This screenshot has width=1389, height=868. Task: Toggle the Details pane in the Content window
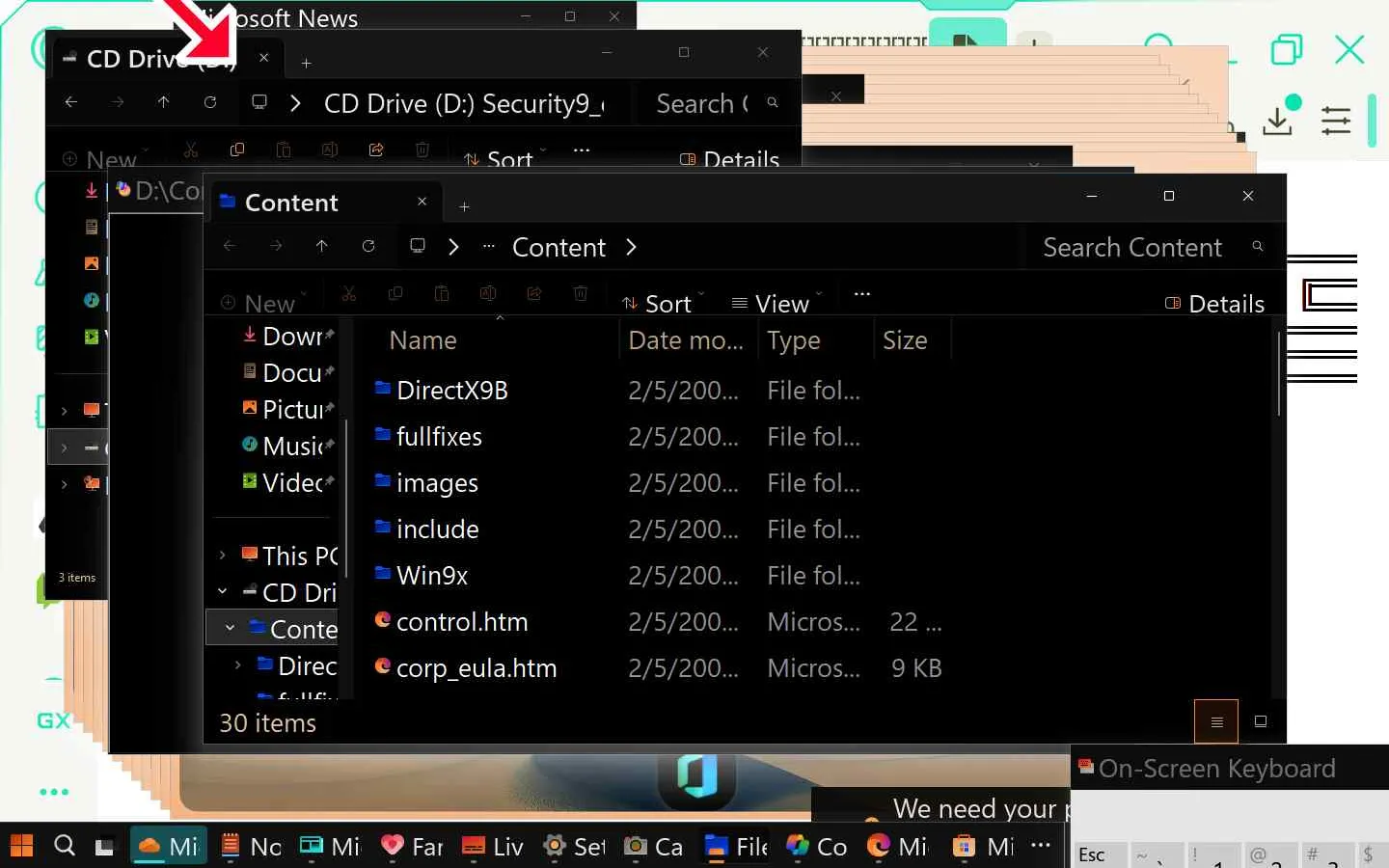click(1214, 304)
